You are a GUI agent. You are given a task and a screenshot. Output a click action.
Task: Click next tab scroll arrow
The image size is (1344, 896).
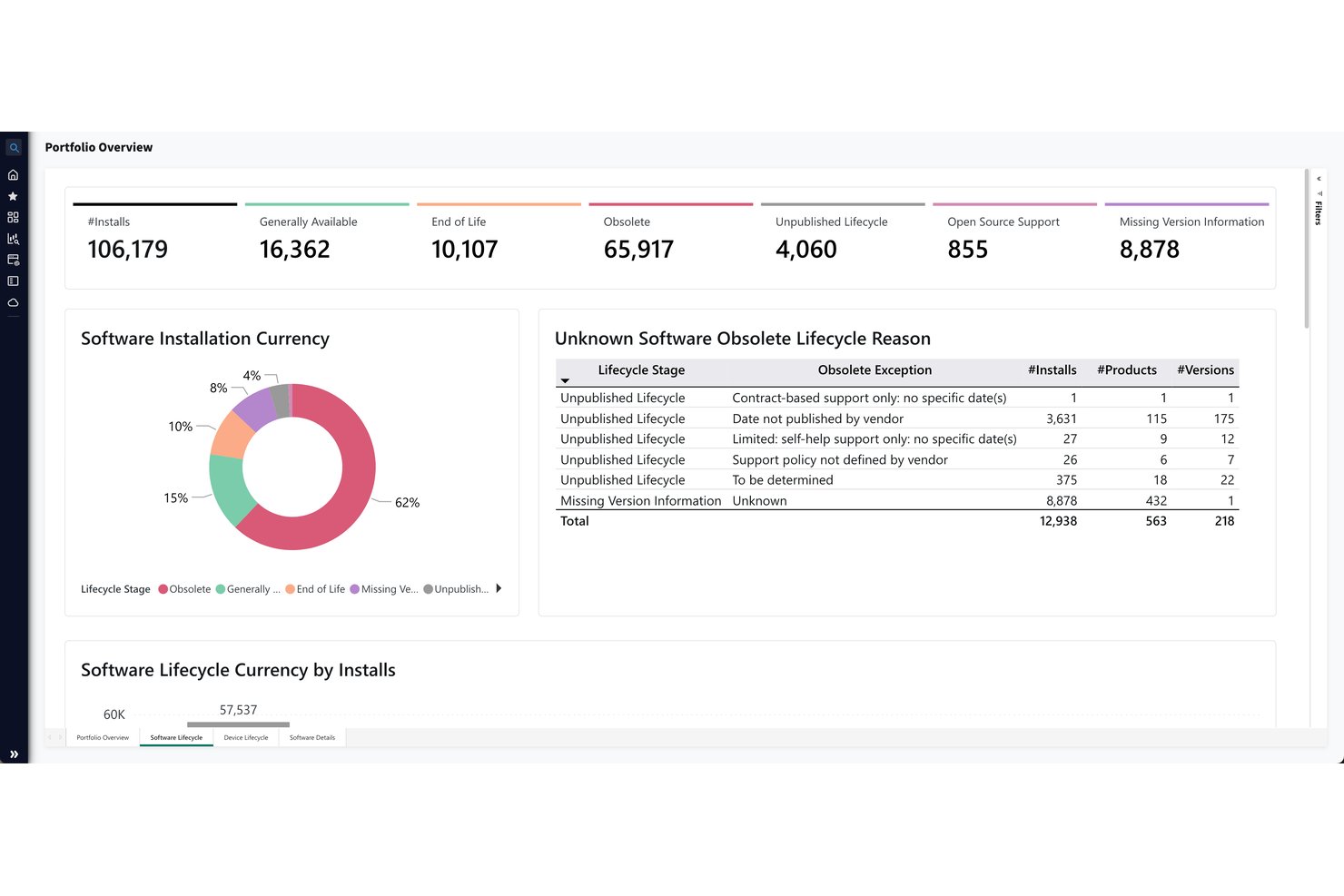(61, 737)
